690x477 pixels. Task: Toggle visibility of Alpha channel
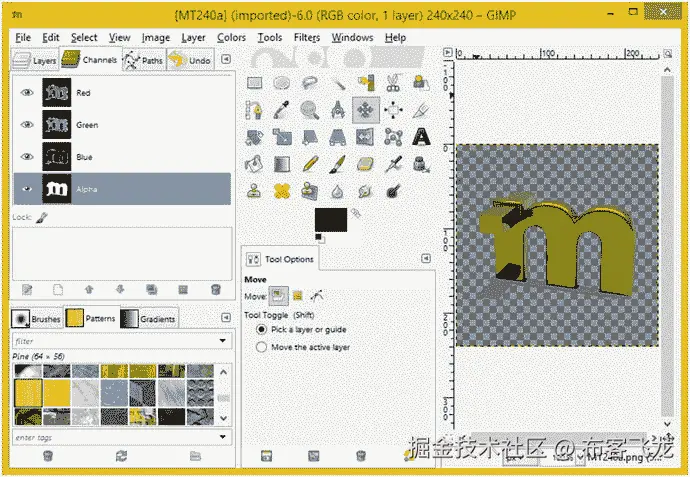27,189
